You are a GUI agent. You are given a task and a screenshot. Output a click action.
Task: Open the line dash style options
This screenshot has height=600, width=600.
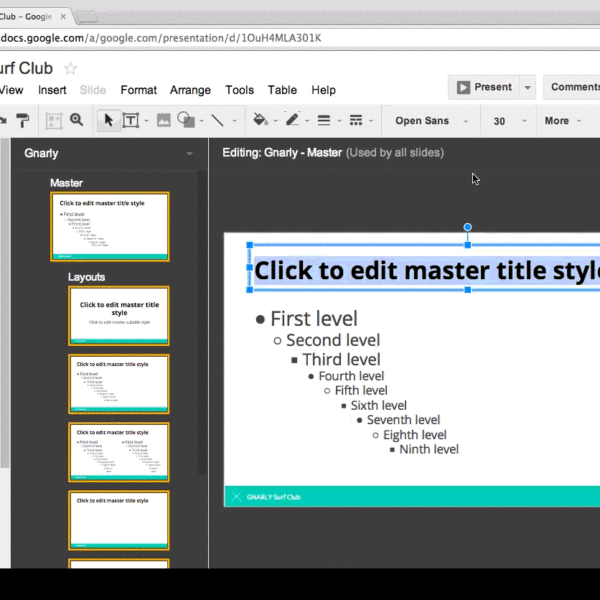355,120
